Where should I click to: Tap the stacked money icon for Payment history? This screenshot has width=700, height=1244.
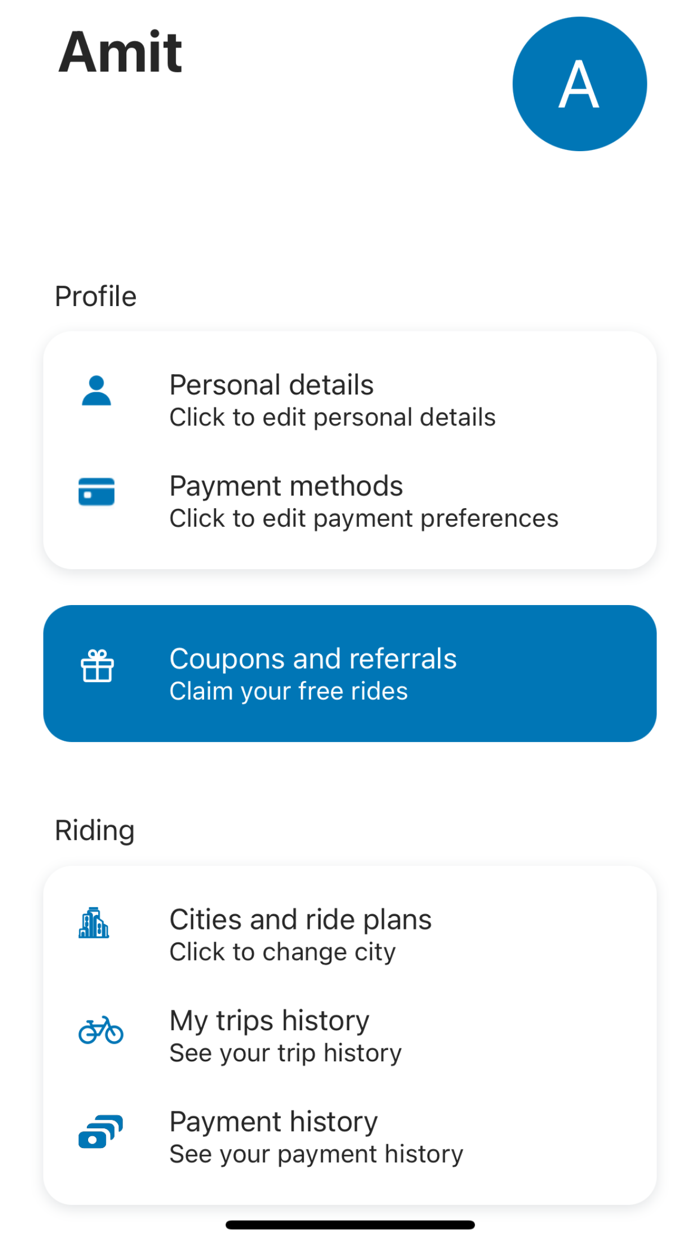pos(100,1132)
